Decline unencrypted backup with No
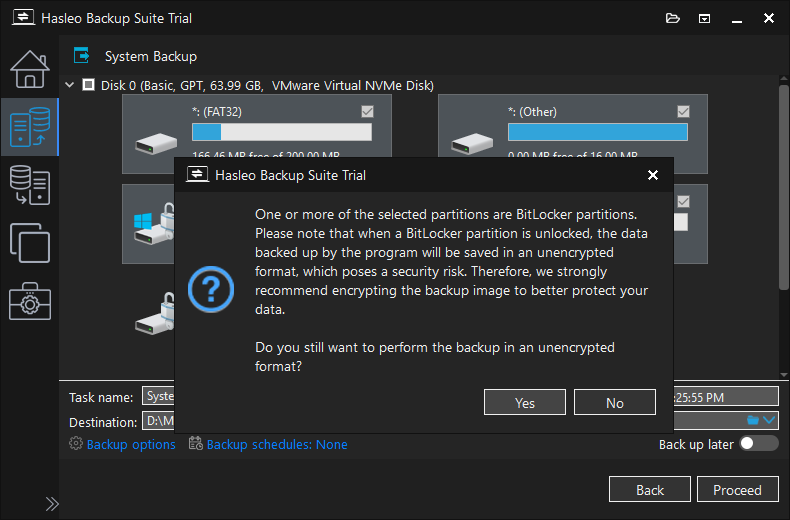The width and height of the screenshot is (790, 520). [x=615, y=402]
